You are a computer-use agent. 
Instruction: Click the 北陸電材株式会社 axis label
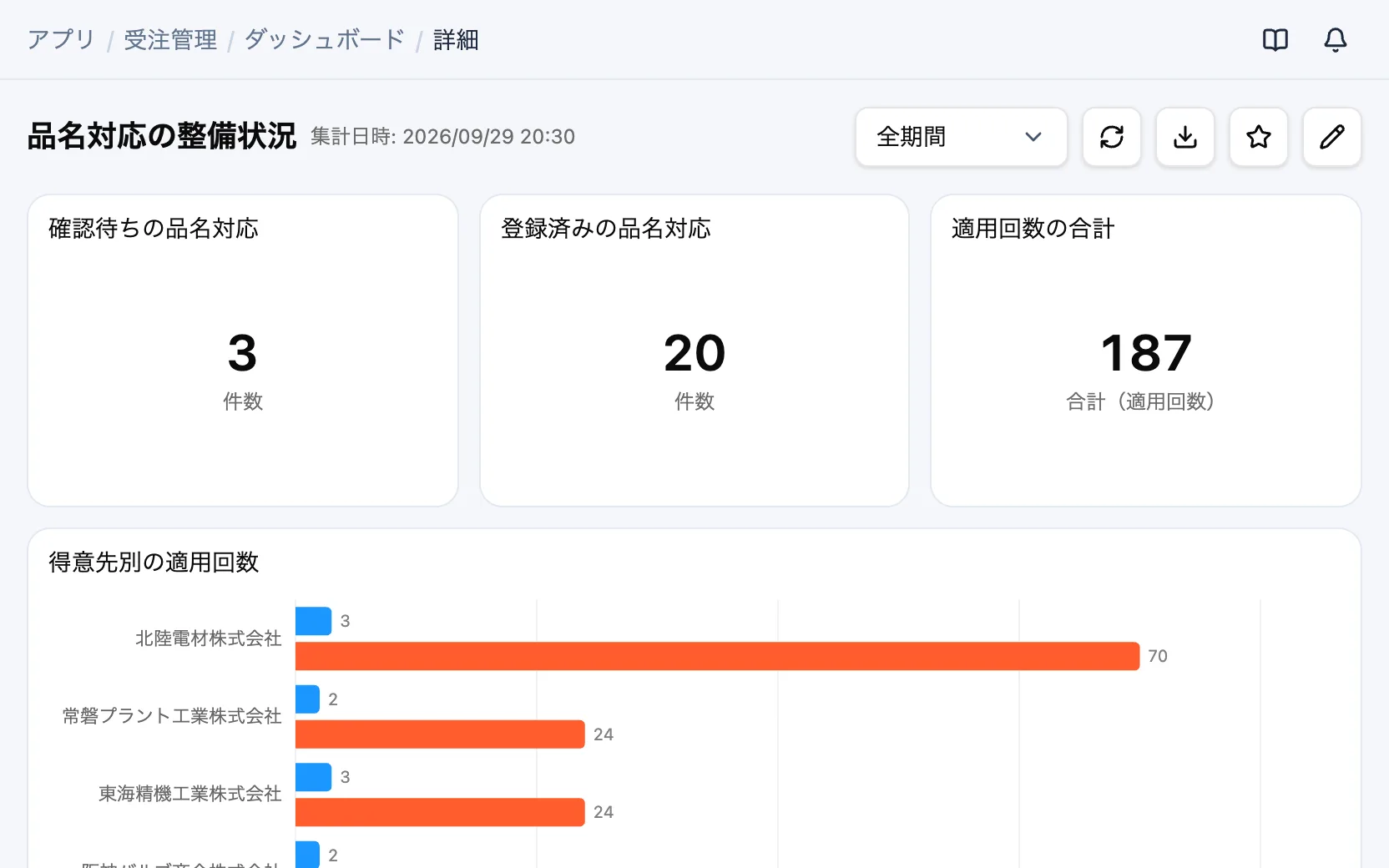[x=209, y=638]
